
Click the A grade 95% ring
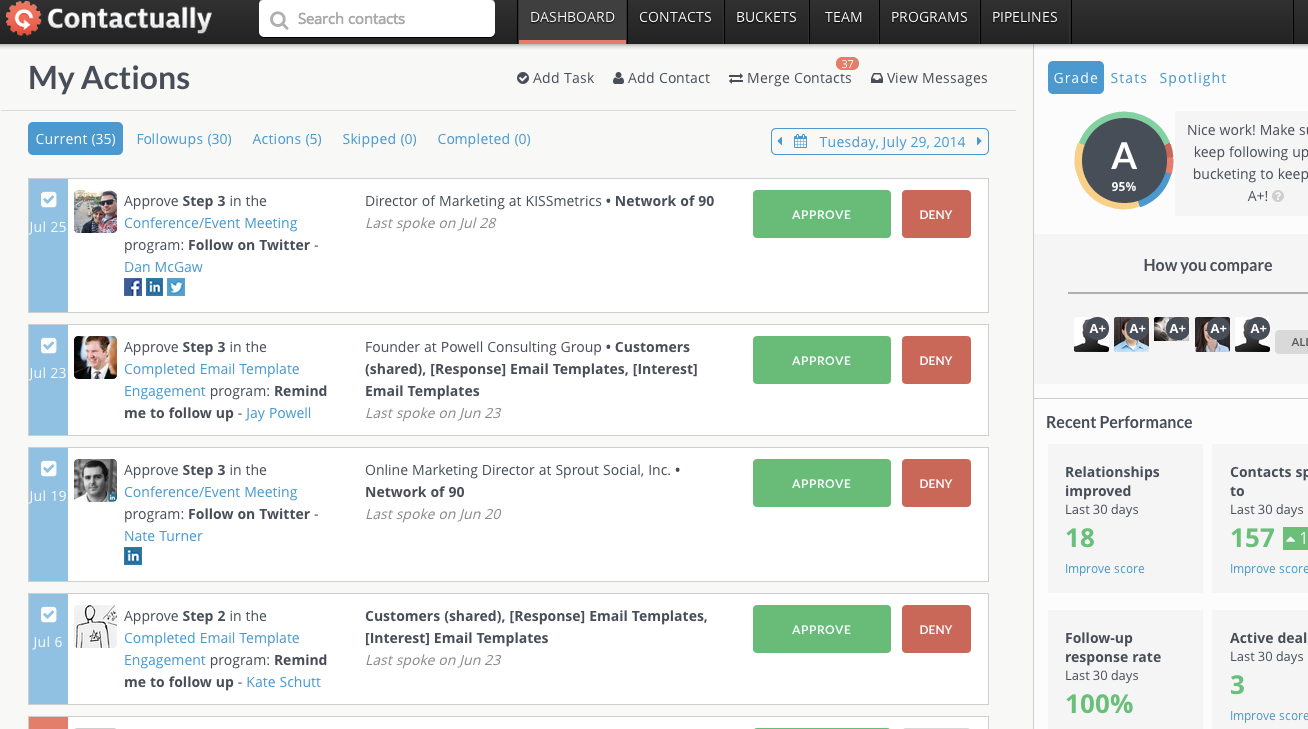[x=1124, y=159]
